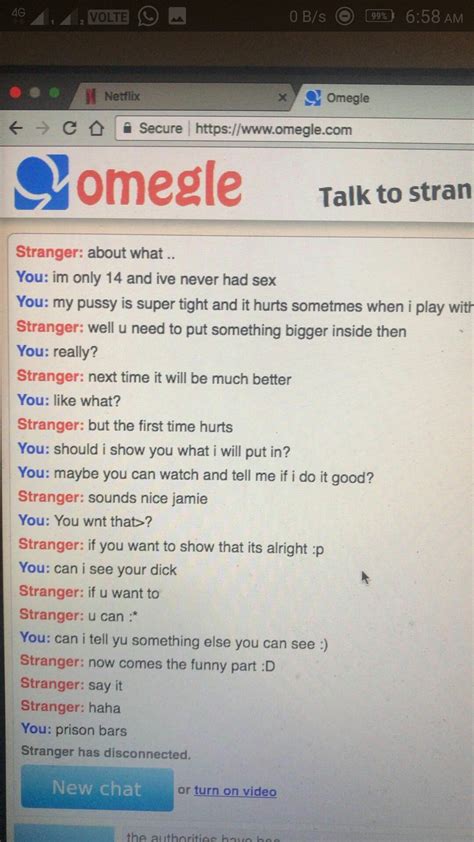Tap the gallery image notification icon
This screenshot has height=842, width=474.
point(177,17)
